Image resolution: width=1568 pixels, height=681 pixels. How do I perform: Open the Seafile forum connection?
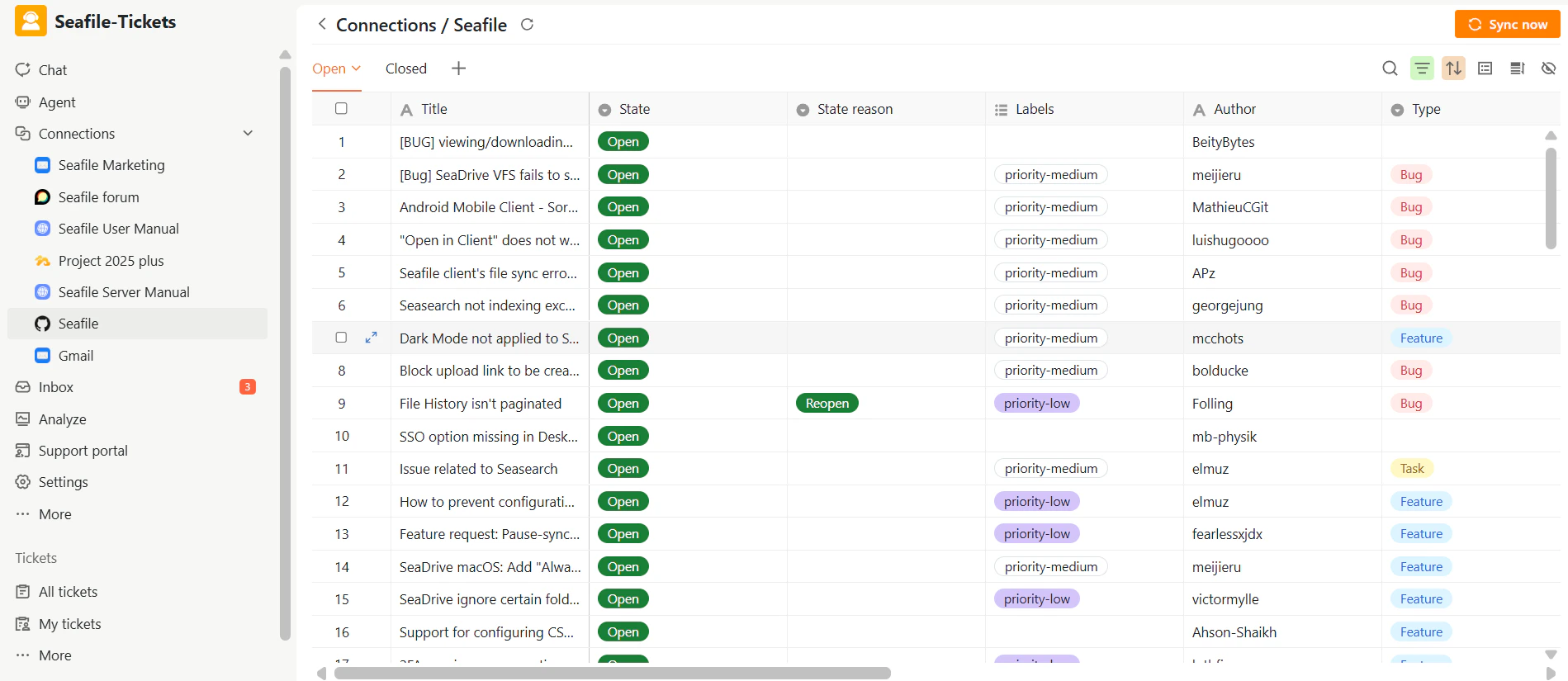point(98,197)
